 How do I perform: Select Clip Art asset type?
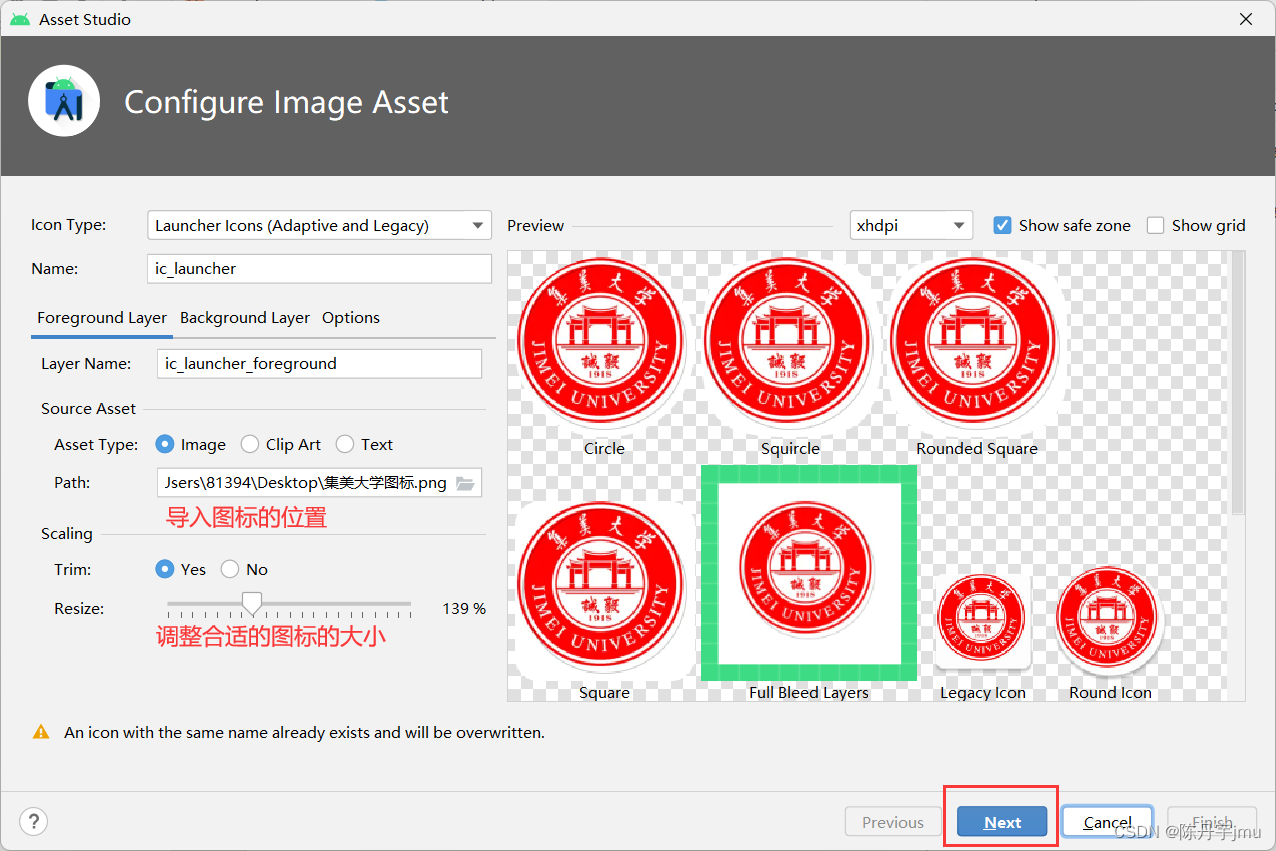(x=249, y=444)
